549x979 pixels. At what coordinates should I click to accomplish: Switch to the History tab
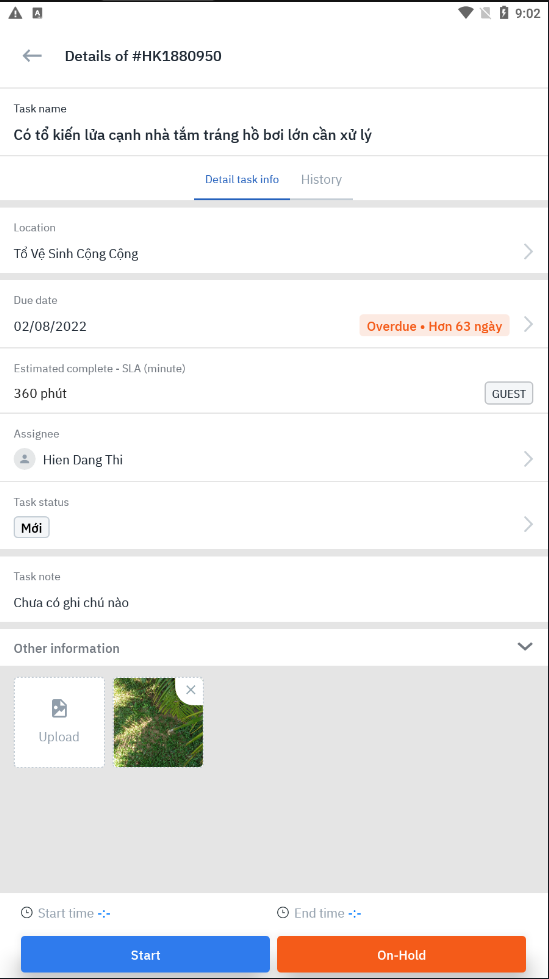point(321,180)
